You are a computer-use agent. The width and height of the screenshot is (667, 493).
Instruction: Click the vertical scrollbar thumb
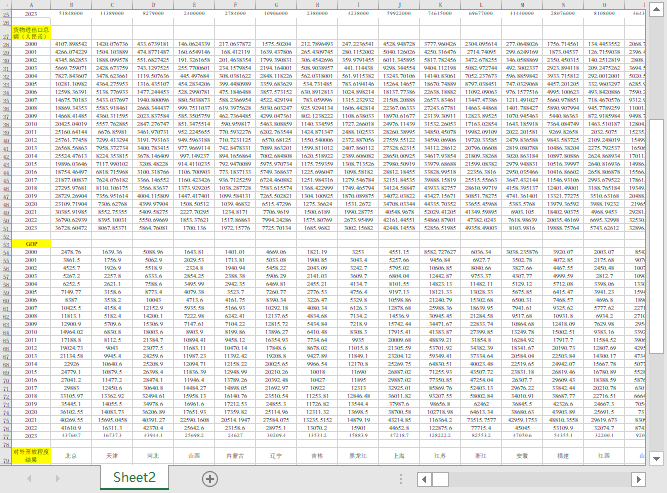click(x=656, y=236)
